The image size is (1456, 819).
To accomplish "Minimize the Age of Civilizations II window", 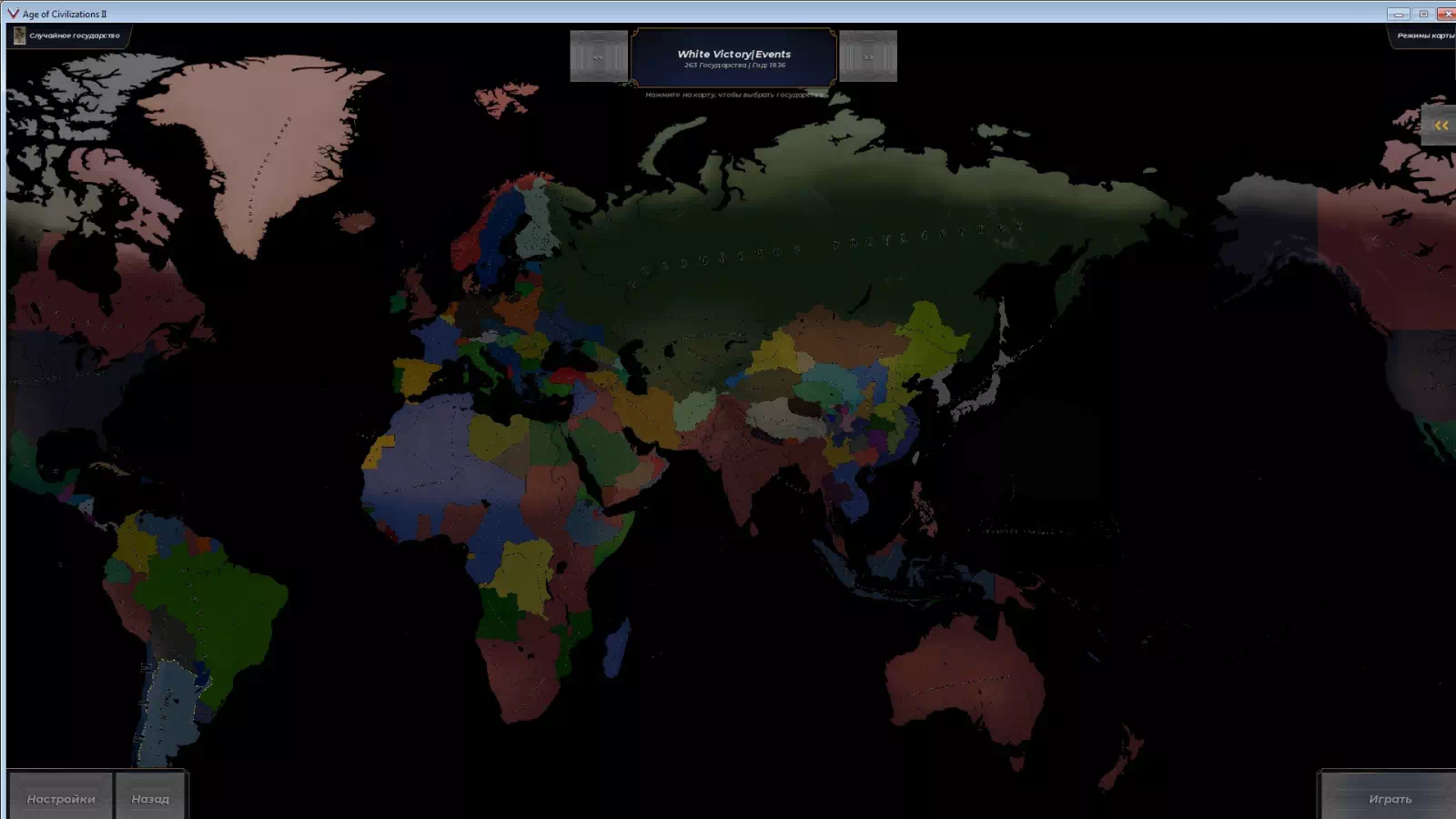I will tap(1399, 14).
